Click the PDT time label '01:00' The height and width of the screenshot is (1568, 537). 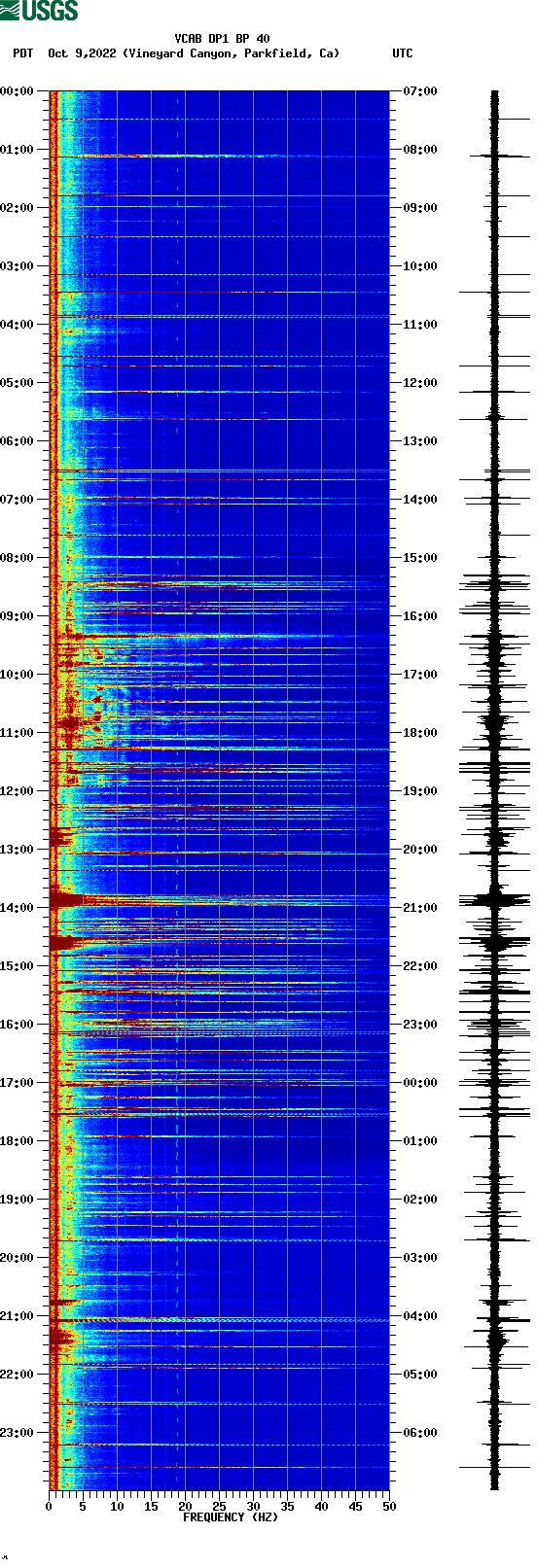point(18,150)
